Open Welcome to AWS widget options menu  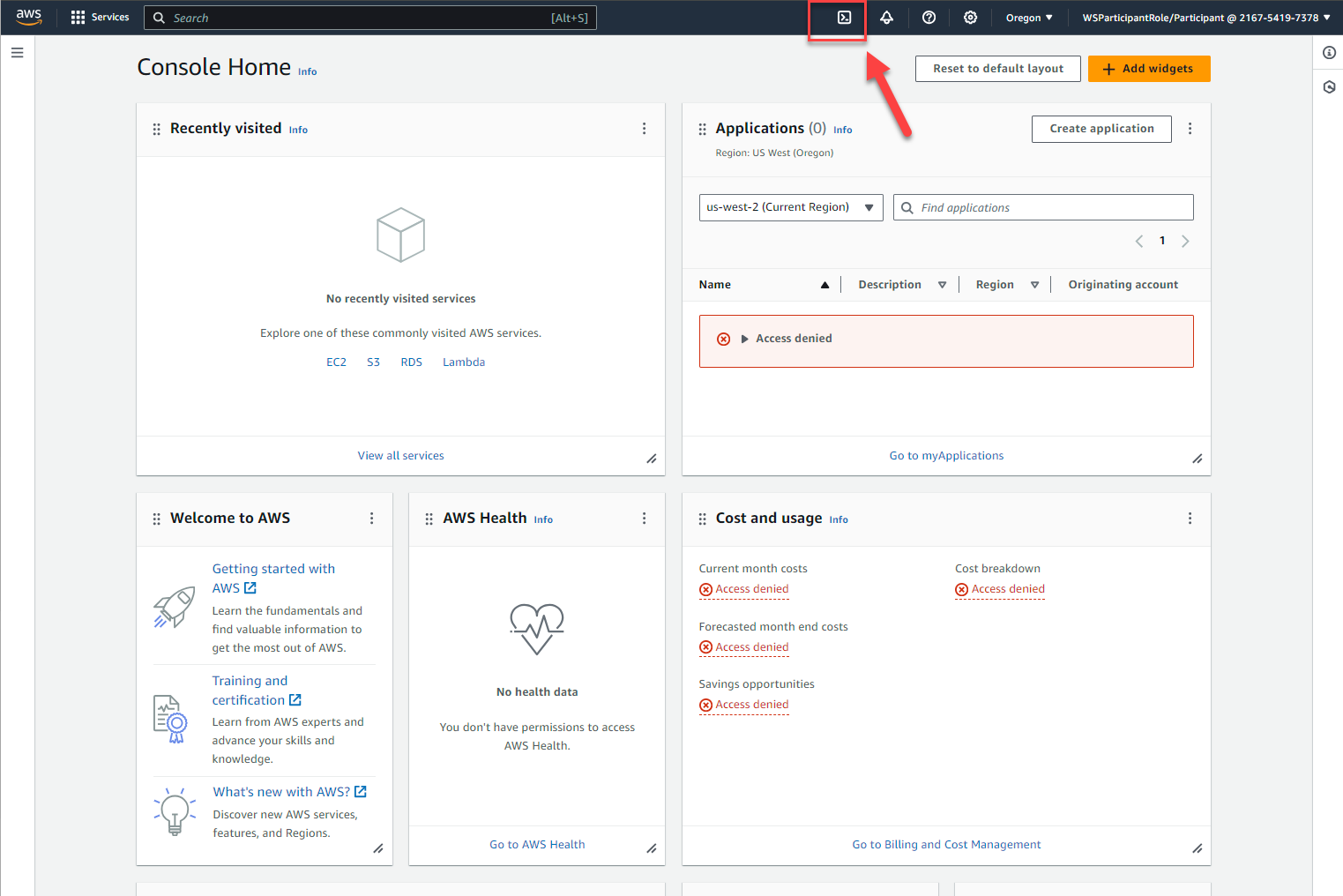click(x=371, y=519)
